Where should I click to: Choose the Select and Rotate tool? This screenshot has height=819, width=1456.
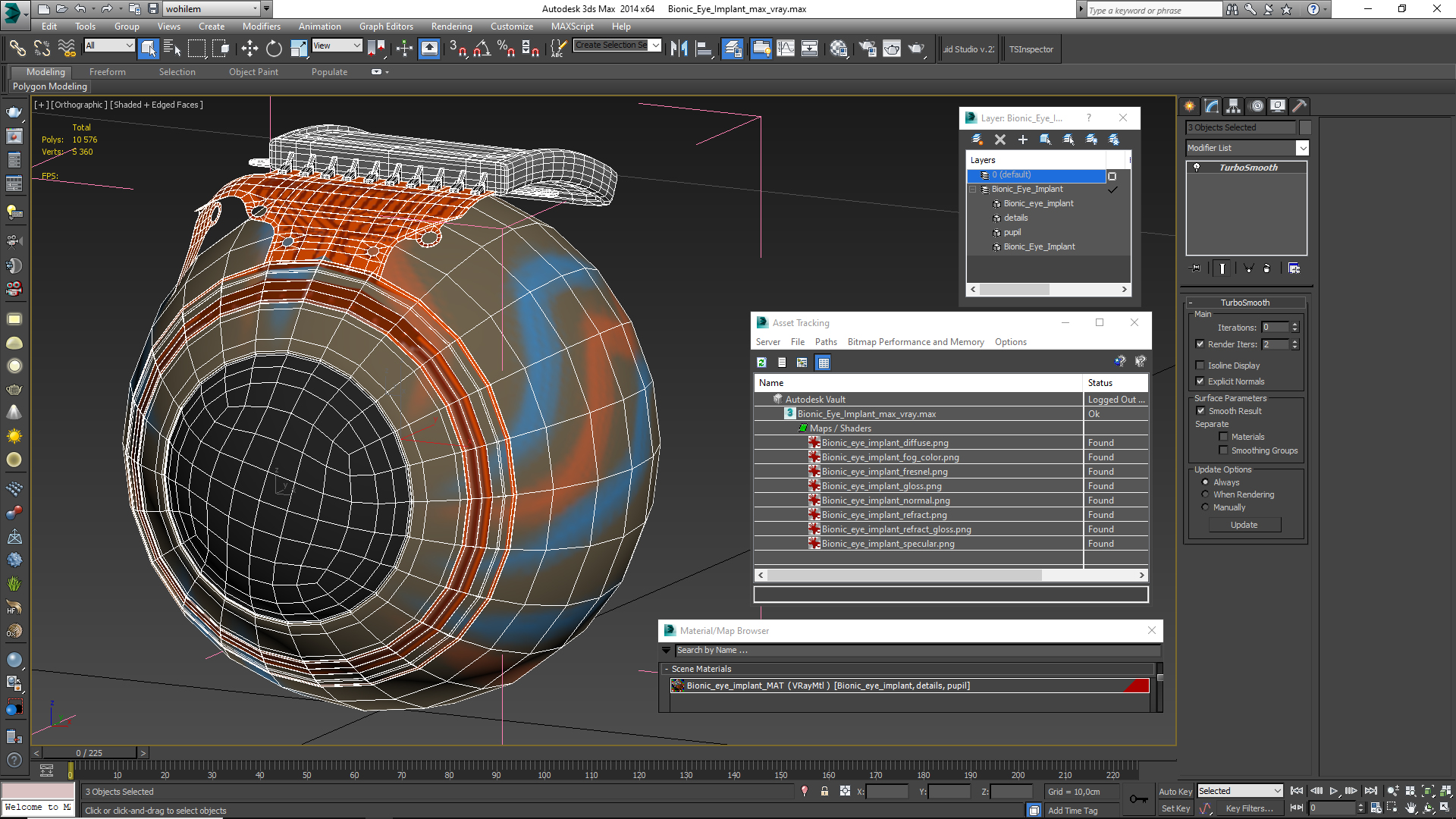tap(274, 49)
